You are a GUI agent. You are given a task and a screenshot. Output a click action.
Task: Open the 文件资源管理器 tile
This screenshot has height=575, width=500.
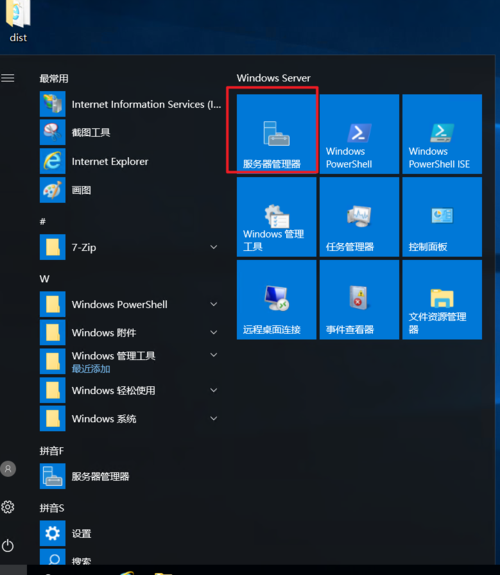[442, 300]
